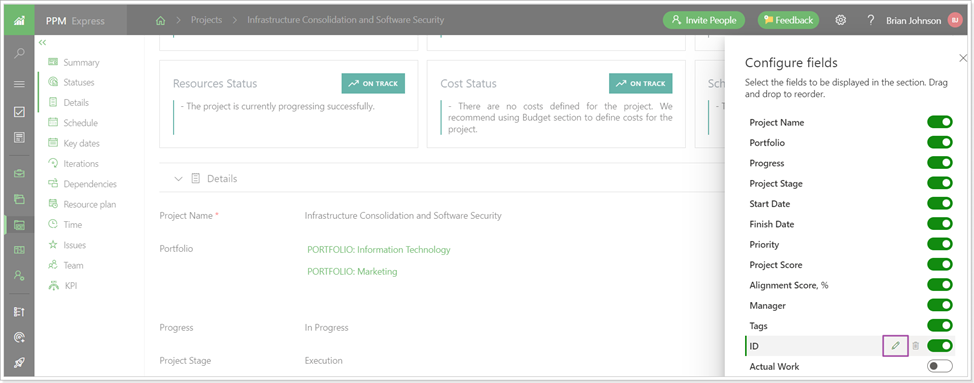Screen dimensions: 974x383
Task: Toggle off the Finish Date field
Action: [x=939, y=223]
